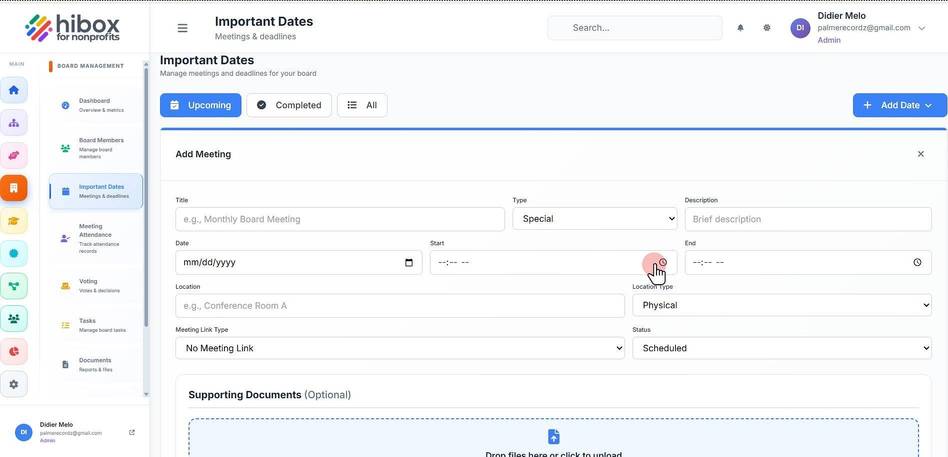The height and width of the screenshot is (457, 948).
Task: Open the purple org-chart sidebar icon
Action: [14, 123]
